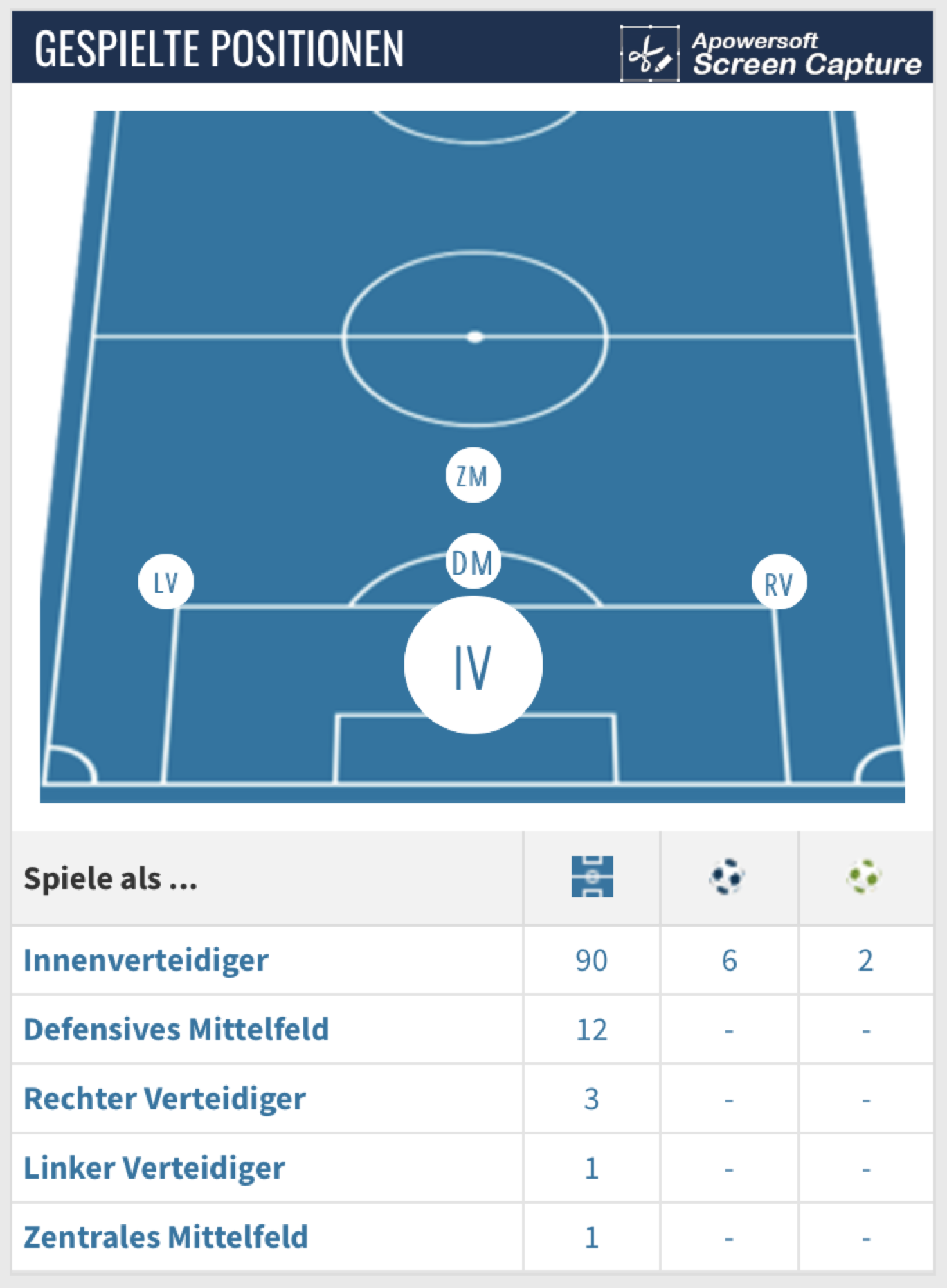Click the 12 games value for Defensives Mittelfeld
947x1288 pixels.
tap(591, 1030)
